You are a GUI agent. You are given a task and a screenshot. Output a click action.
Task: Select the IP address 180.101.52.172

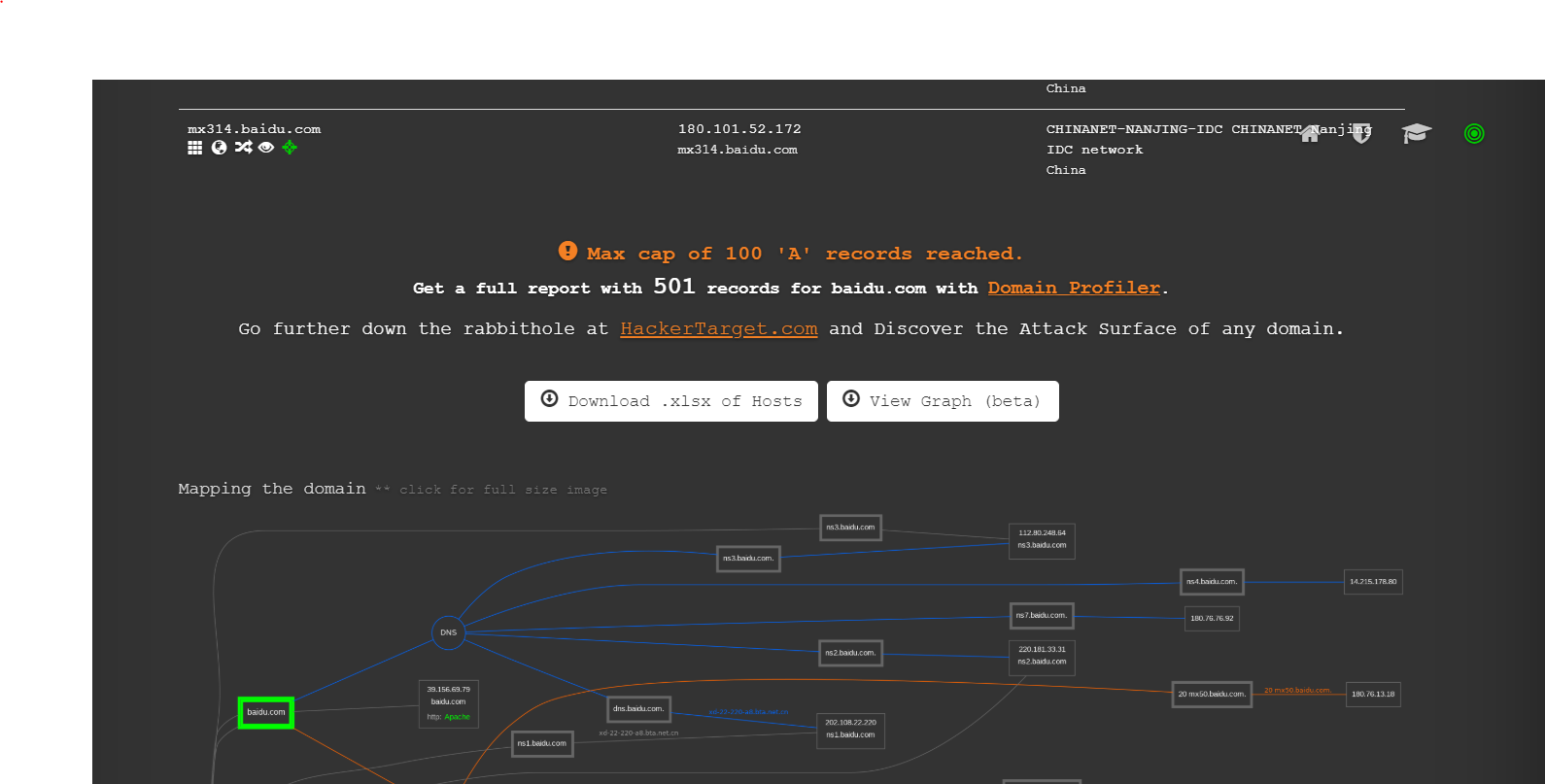tap(739, 129)
